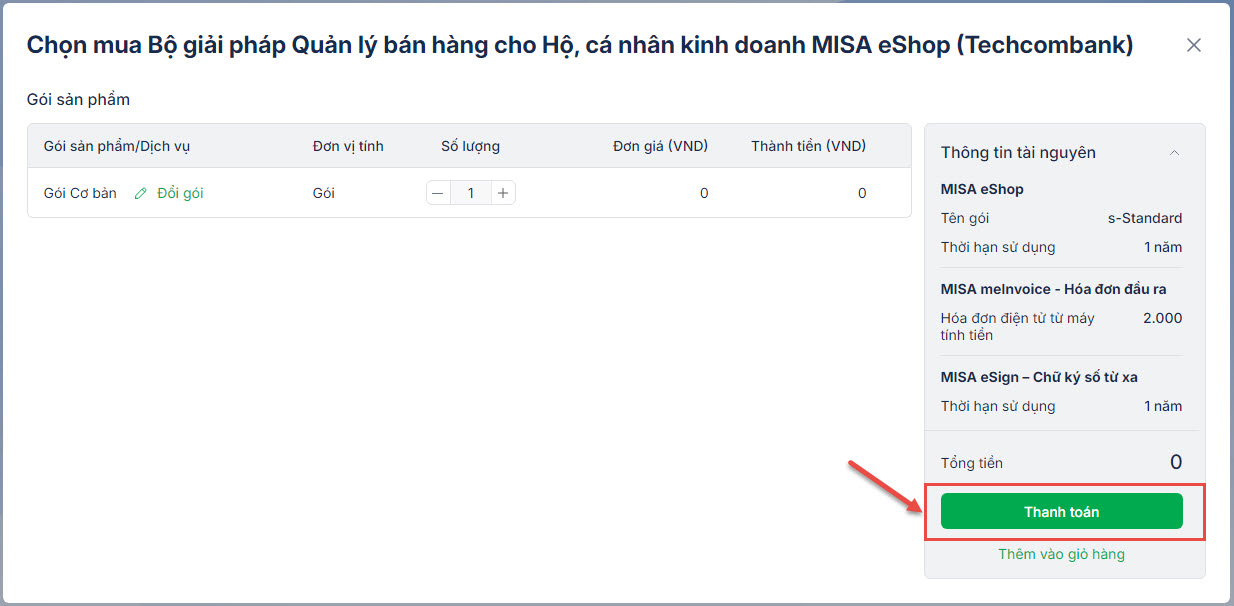Increase quantity with the plus button

click(x=503, y=193)
